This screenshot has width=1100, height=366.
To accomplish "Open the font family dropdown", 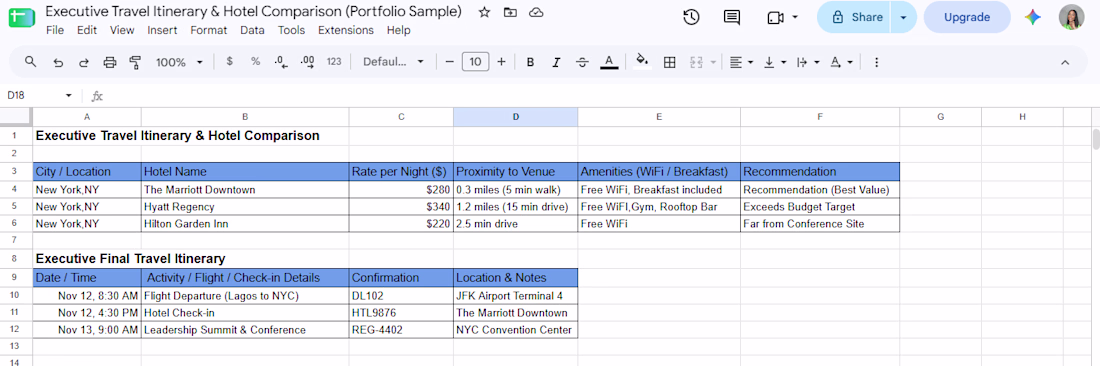I will click(393, 62).
